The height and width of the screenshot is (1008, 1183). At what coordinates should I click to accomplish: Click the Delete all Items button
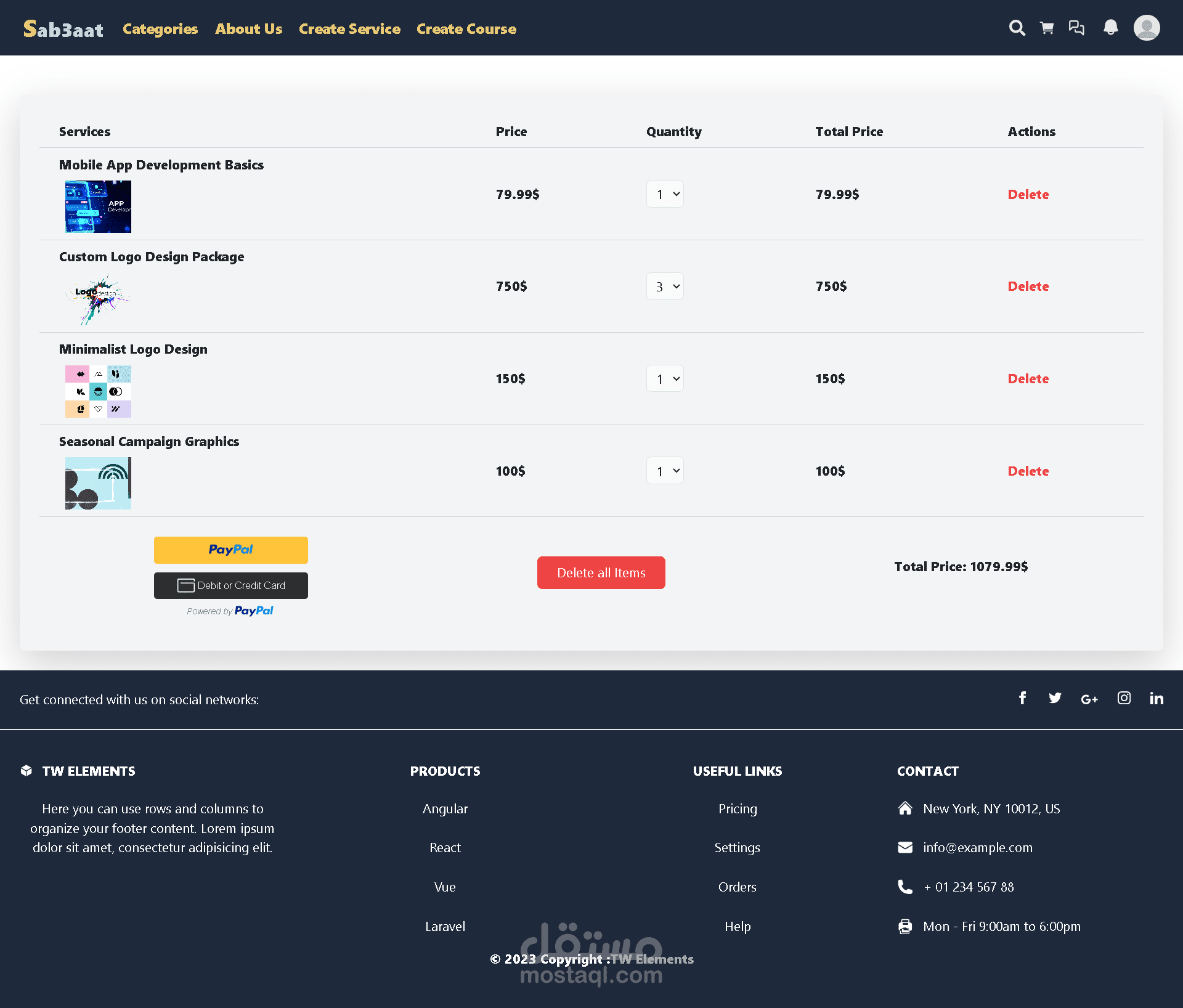(601, 572)
